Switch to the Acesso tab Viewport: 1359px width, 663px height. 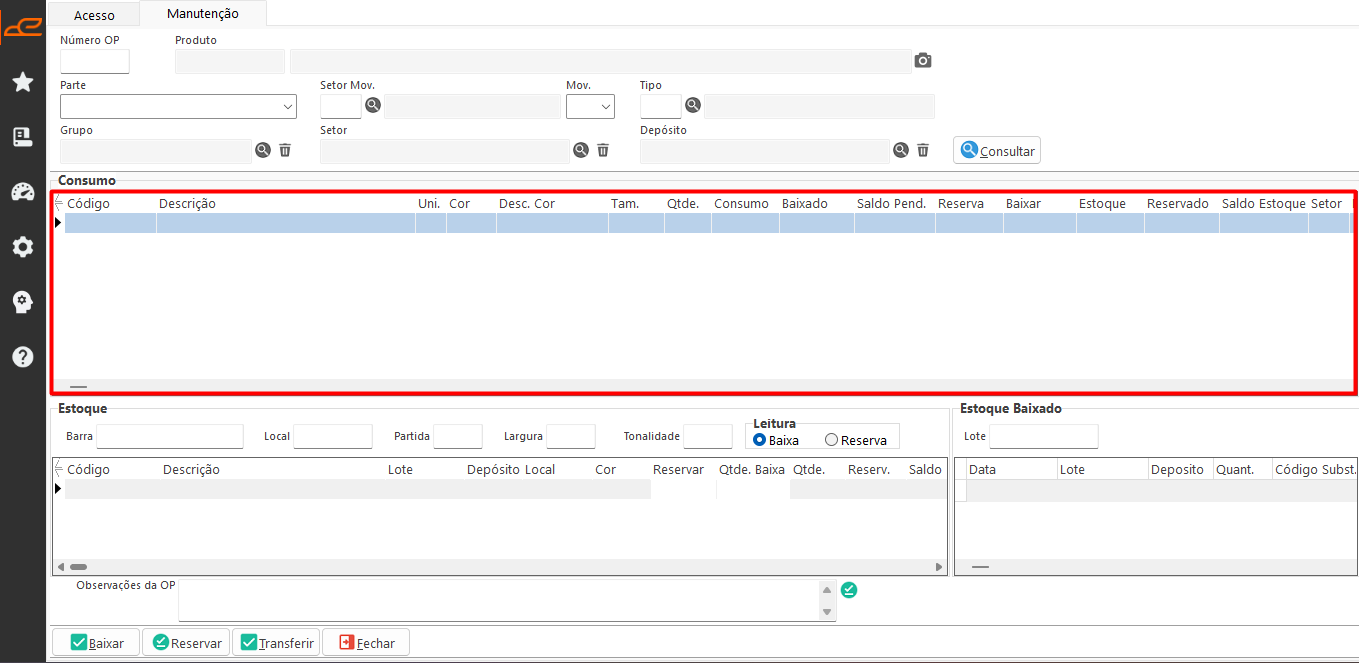point(94,15)
